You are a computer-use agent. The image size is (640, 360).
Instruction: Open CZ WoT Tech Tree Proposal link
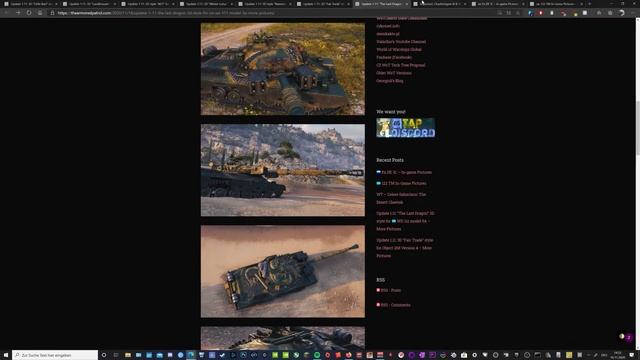click(x=400, y=65)
